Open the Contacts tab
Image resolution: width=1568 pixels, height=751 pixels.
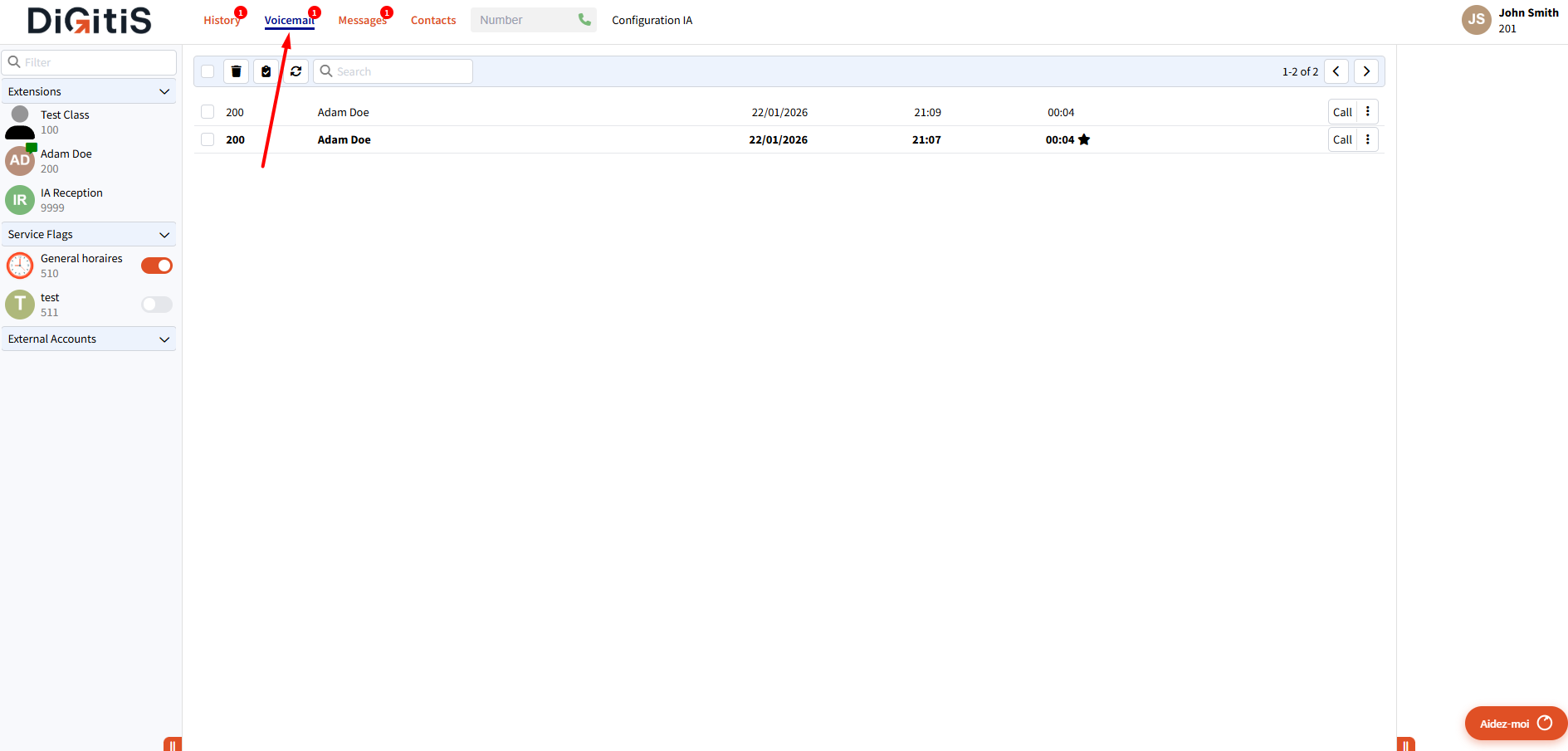click(432, 20)
